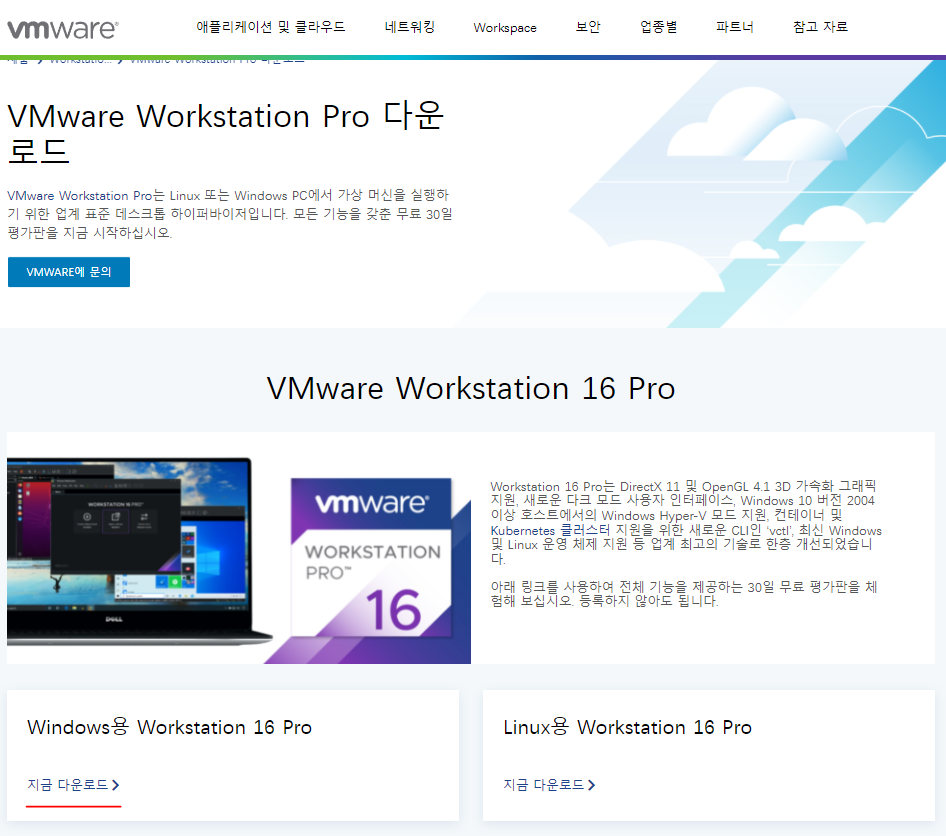The image size is (946, 836).
Task: Click the VMware Workstation Pro 다운로드 heading
Action: (x=226, y=133)
